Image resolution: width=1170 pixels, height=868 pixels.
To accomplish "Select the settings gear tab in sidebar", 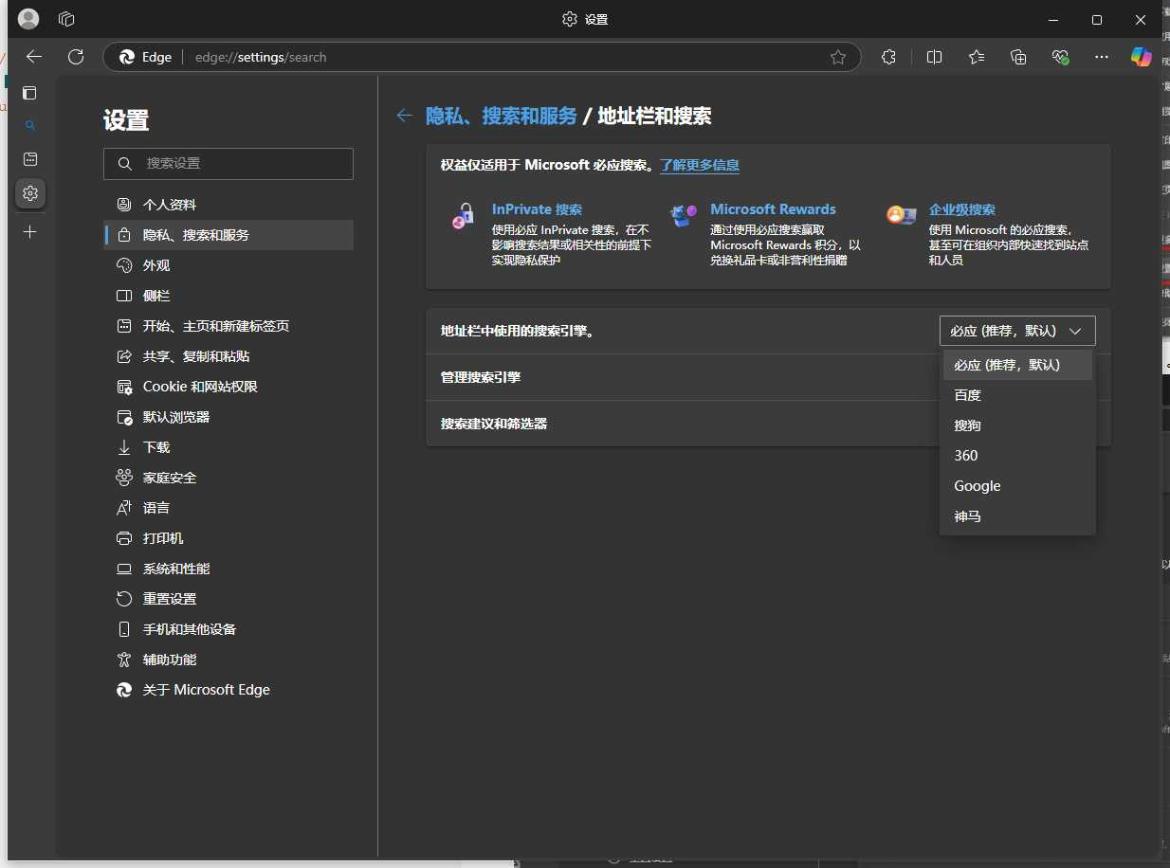I will coord(30,193).
